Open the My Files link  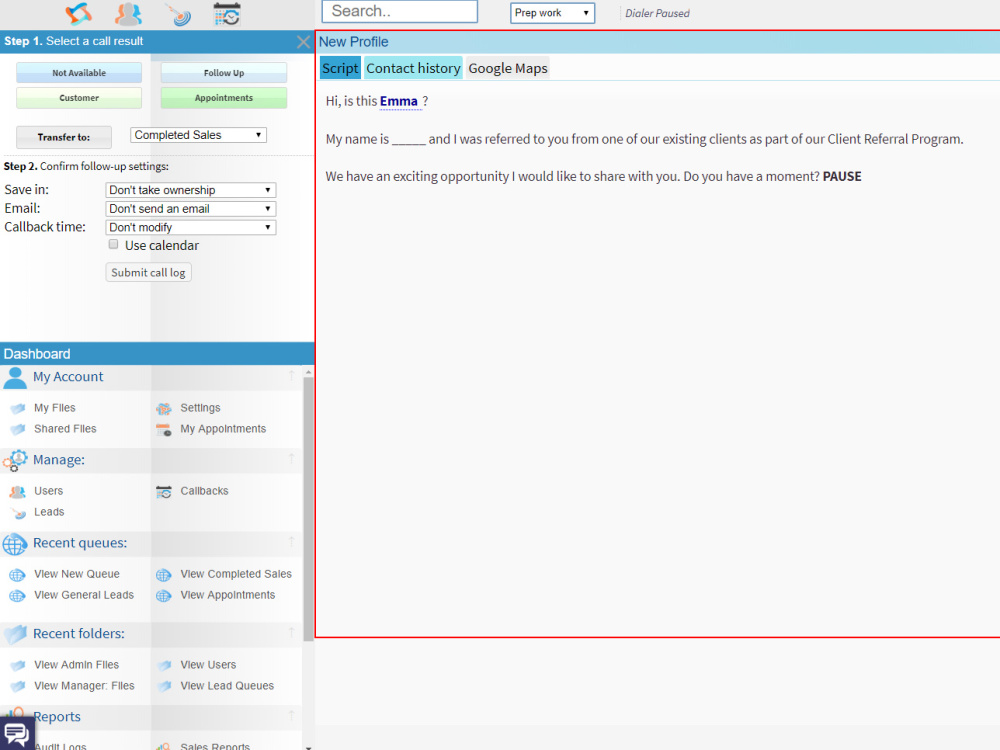coord(55,408)
